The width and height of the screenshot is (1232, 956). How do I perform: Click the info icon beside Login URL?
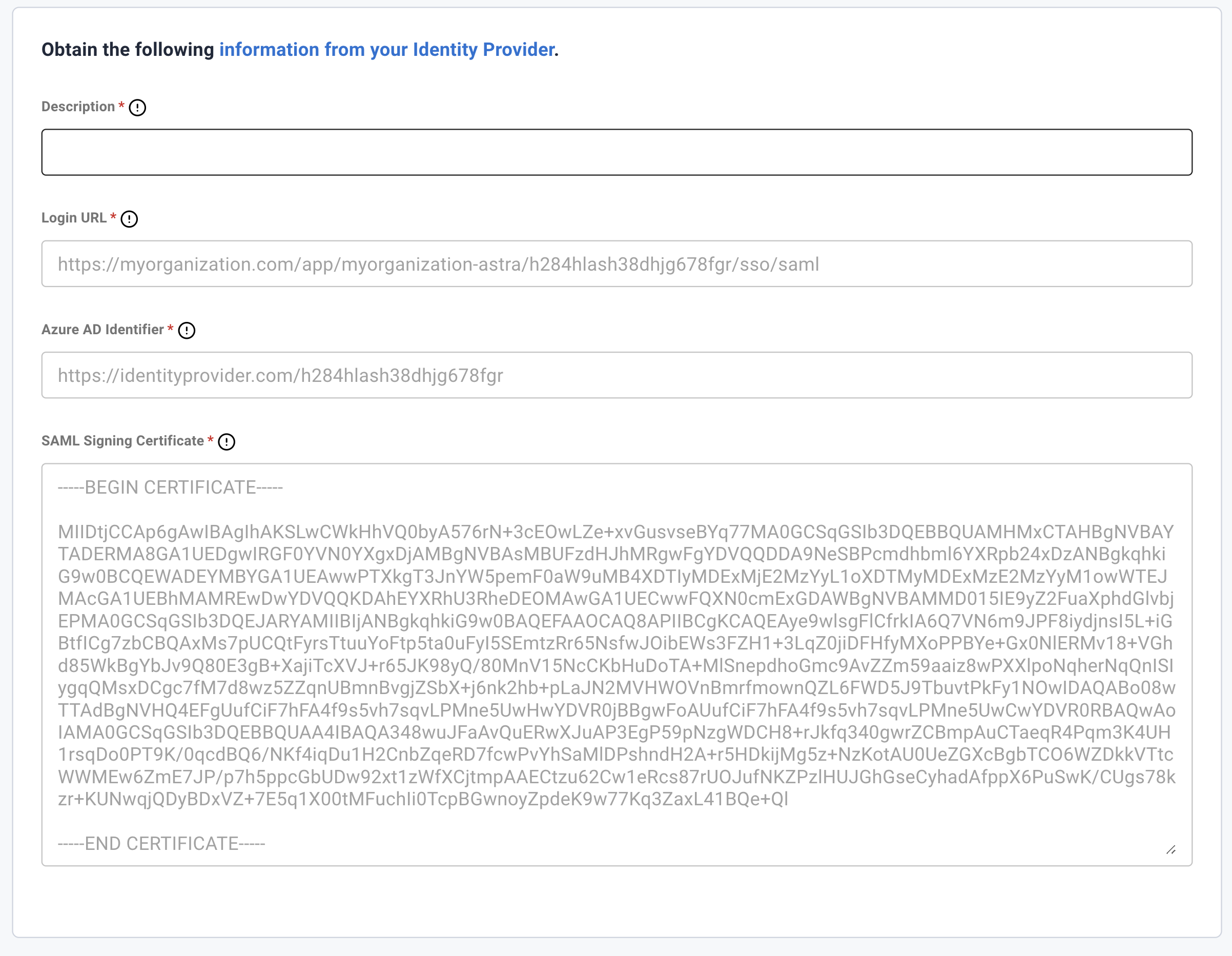pyautogui.click(x=129, y=219)
